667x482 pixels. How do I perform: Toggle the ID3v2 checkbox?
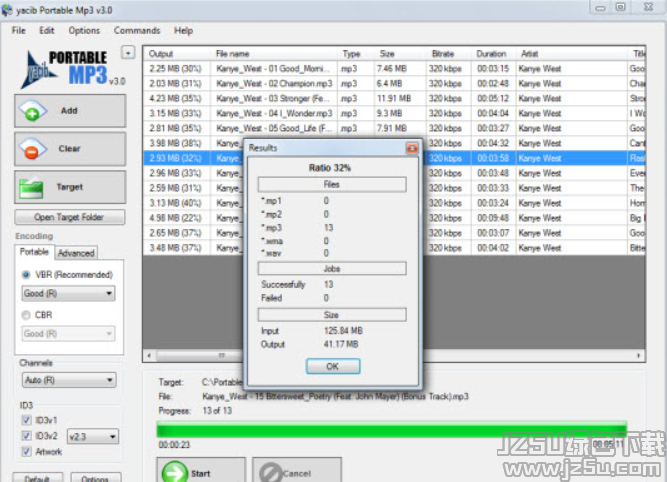tap(26, 436)
